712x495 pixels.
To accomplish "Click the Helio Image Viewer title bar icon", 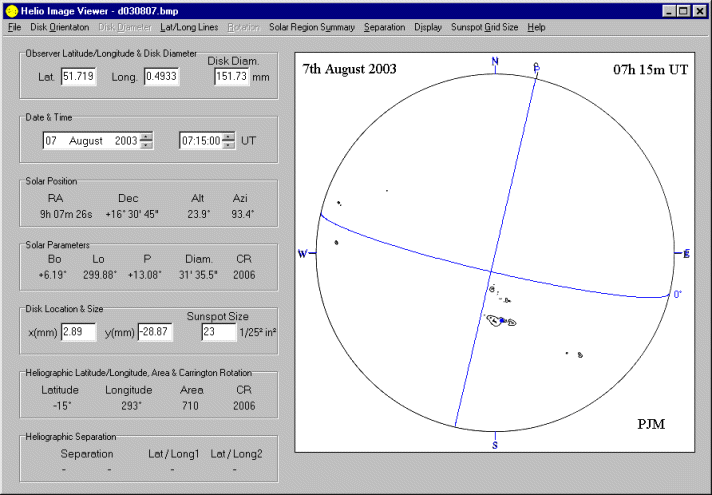I will (x=11, y=9).
